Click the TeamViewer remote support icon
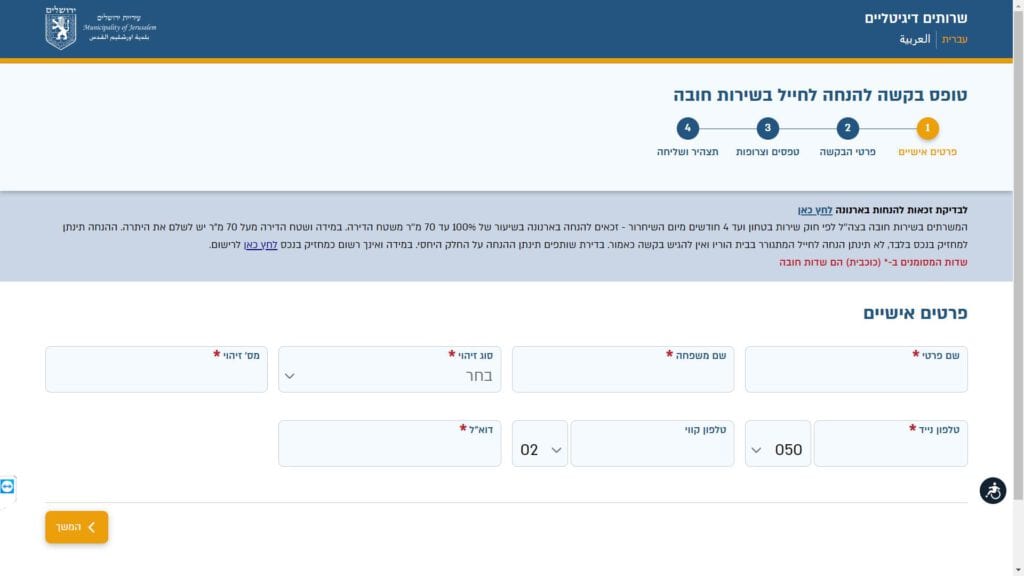The image size is (1024, 576). pyautogui.click(x=8, y=487)
